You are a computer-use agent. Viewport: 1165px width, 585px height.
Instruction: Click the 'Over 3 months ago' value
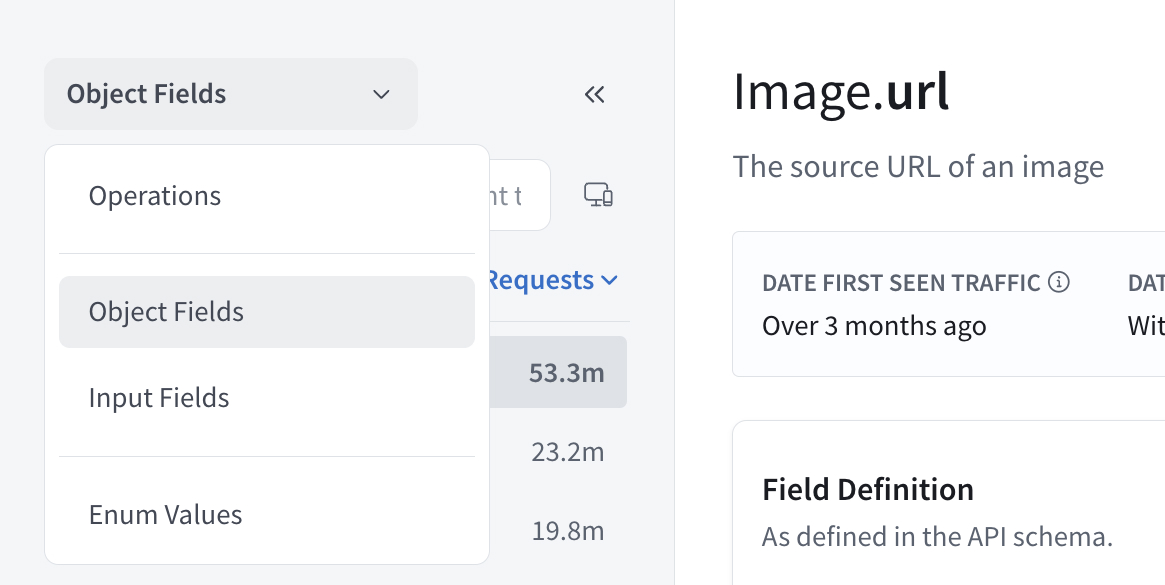click(x=873, y=326)
